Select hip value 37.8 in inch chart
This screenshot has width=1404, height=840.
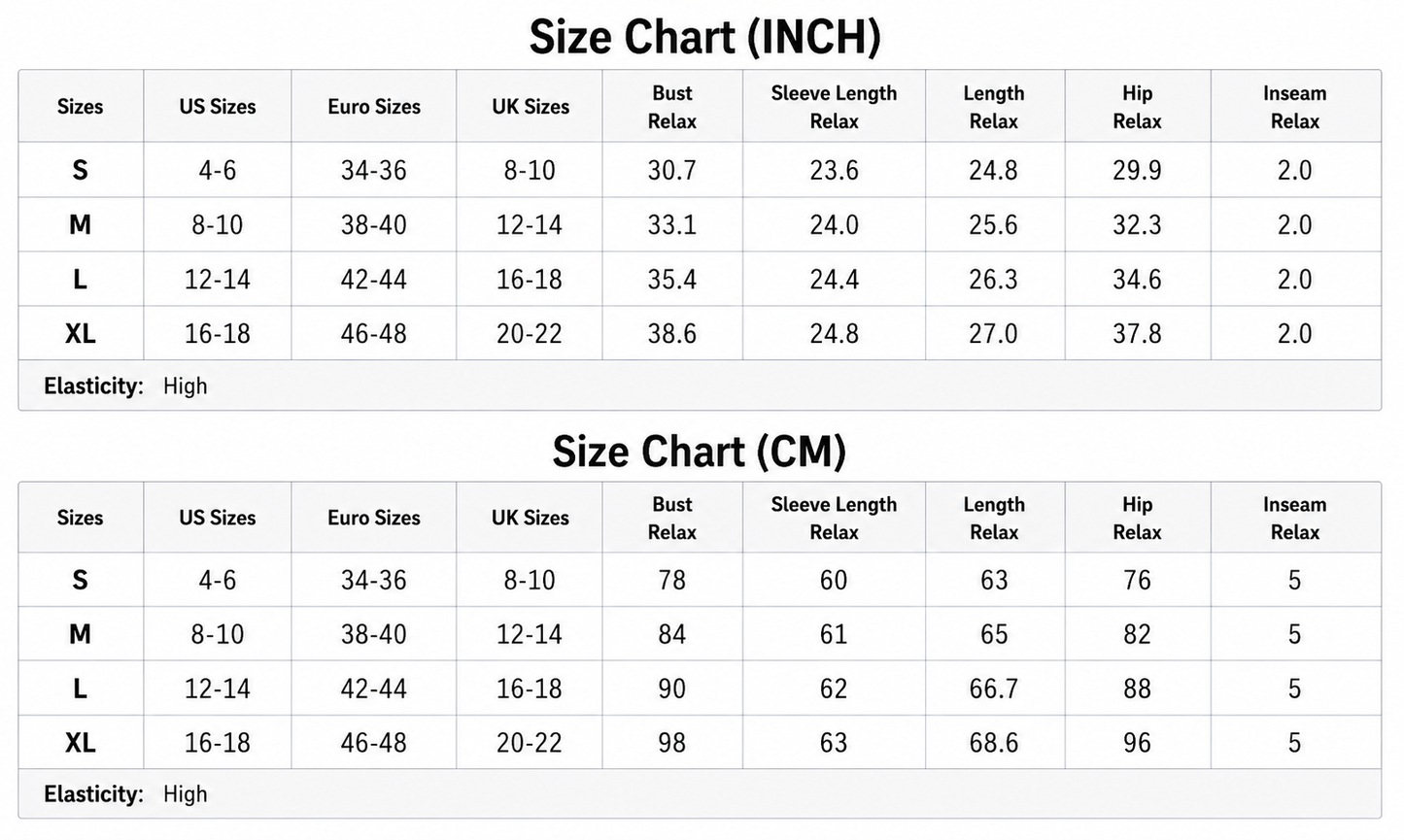tap(1138, 334)
